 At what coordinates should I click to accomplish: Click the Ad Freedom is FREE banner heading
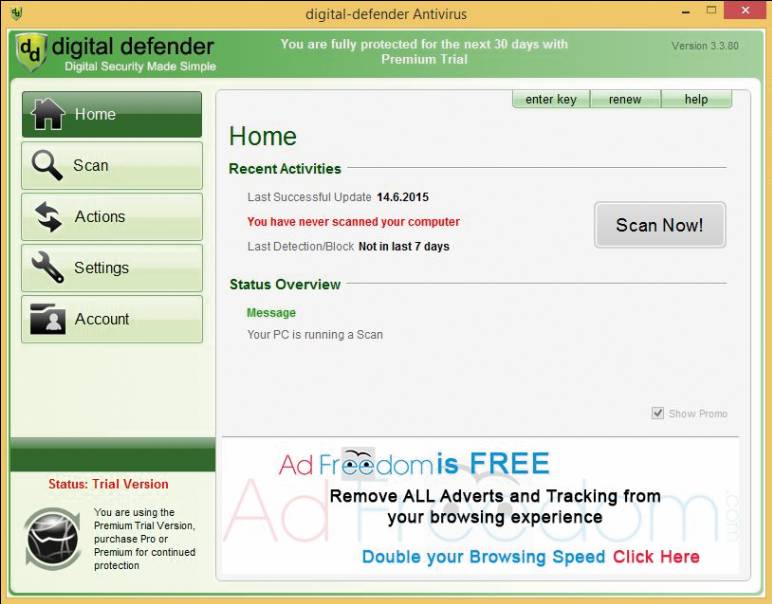pos(414,464)
